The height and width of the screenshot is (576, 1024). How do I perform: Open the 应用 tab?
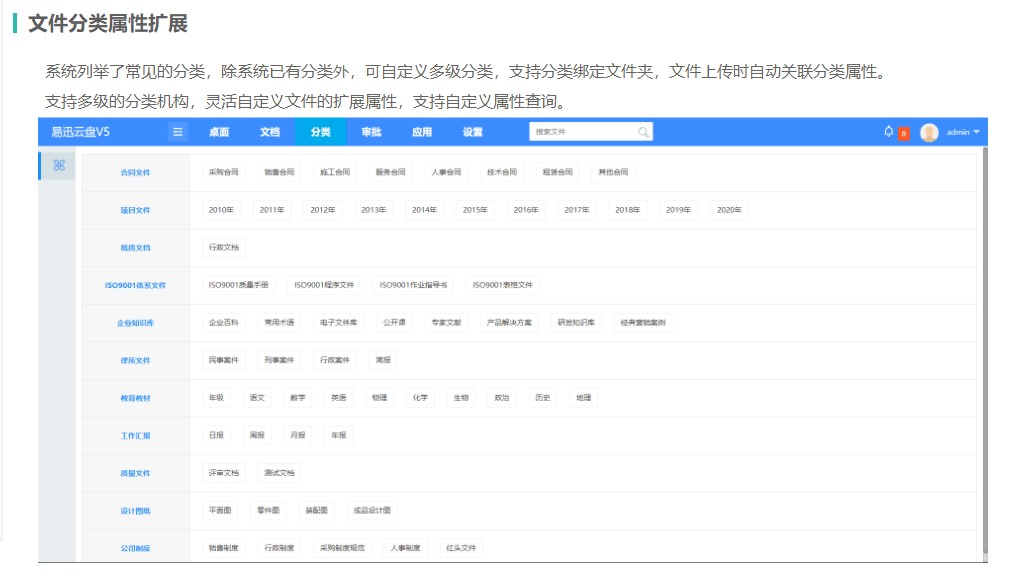(x=422, y=132)
